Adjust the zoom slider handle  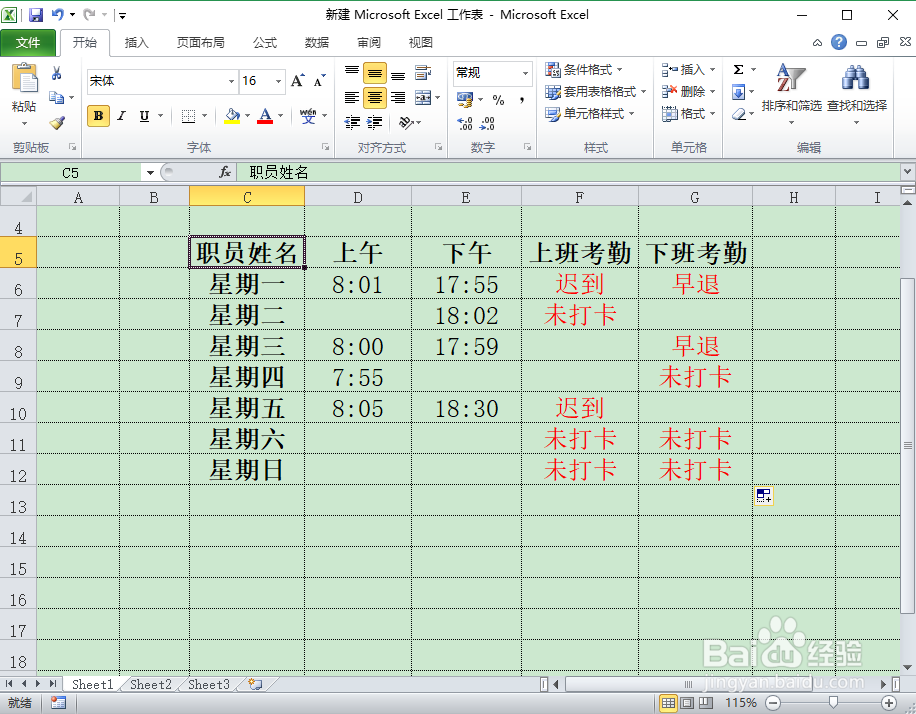(x=834, y=703)
